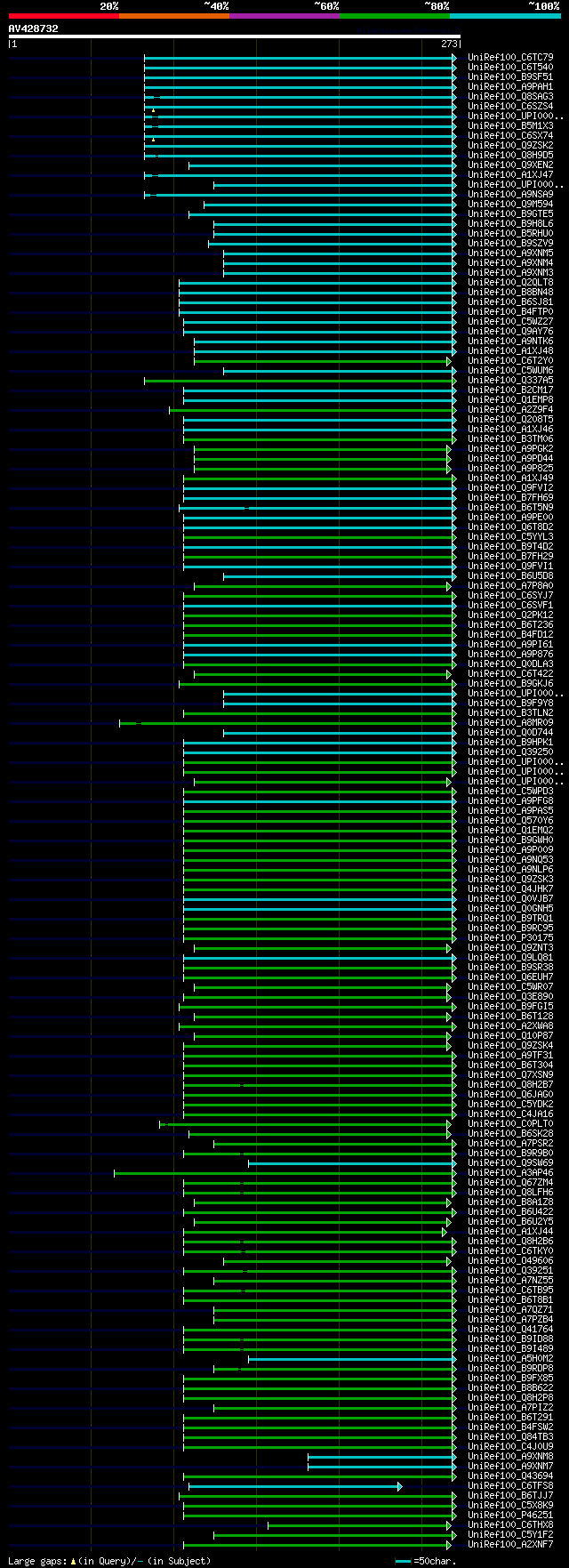Select the UniRef100_Q8H9D5 label

[x=510, y=156]
